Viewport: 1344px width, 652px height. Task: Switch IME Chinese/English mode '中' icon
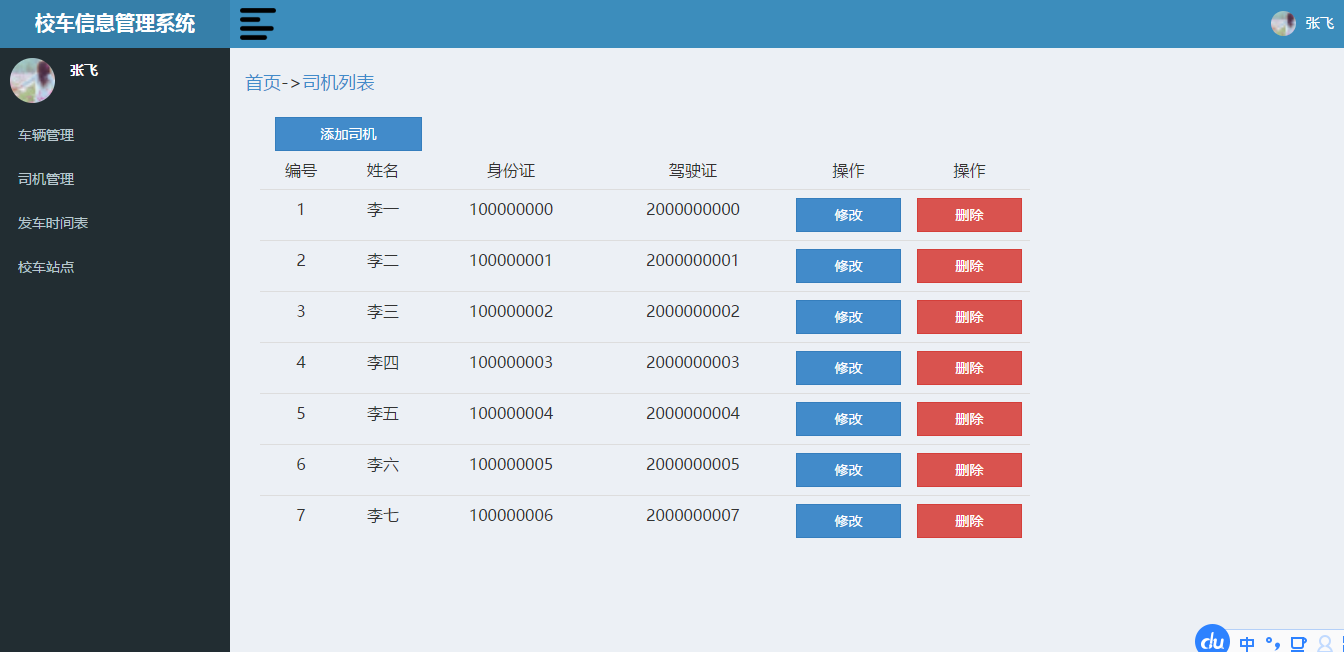pyautogui.click(x=1247, y=644)
